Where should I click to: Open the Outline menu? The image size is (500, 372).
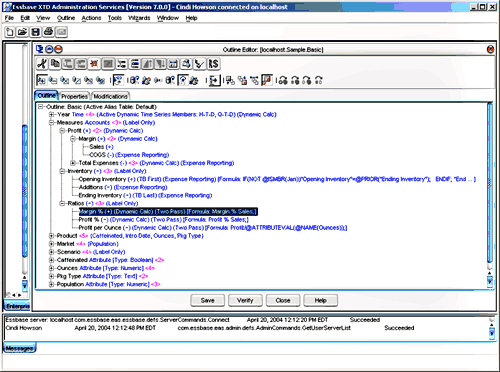(x=66, y=18)
